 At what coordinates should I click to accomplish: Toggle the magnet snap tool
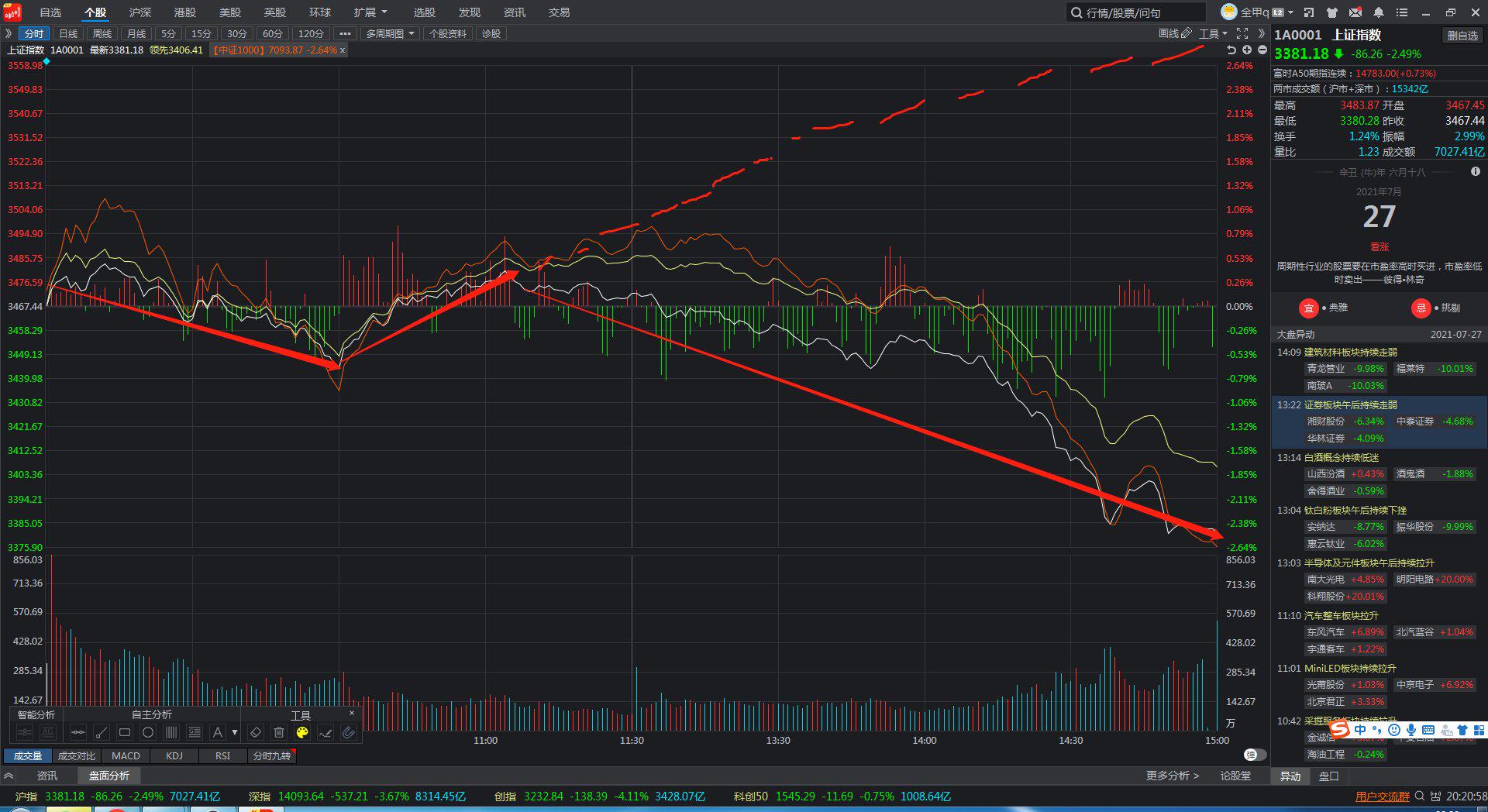click(x=349, y=732)
